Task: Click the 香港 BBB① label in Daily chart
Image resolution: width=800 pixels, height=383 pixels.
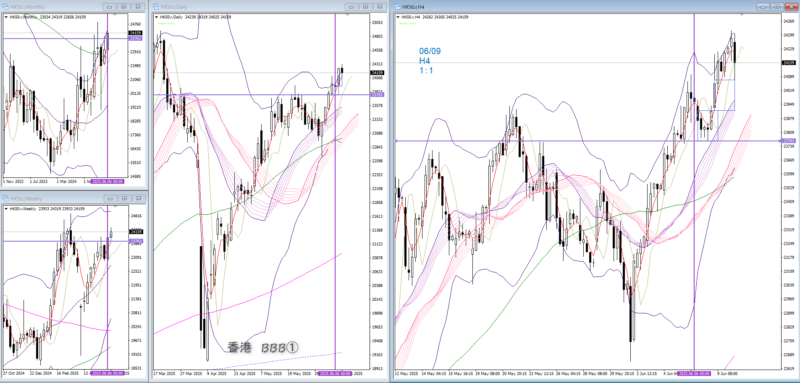Action: (262, 348)
